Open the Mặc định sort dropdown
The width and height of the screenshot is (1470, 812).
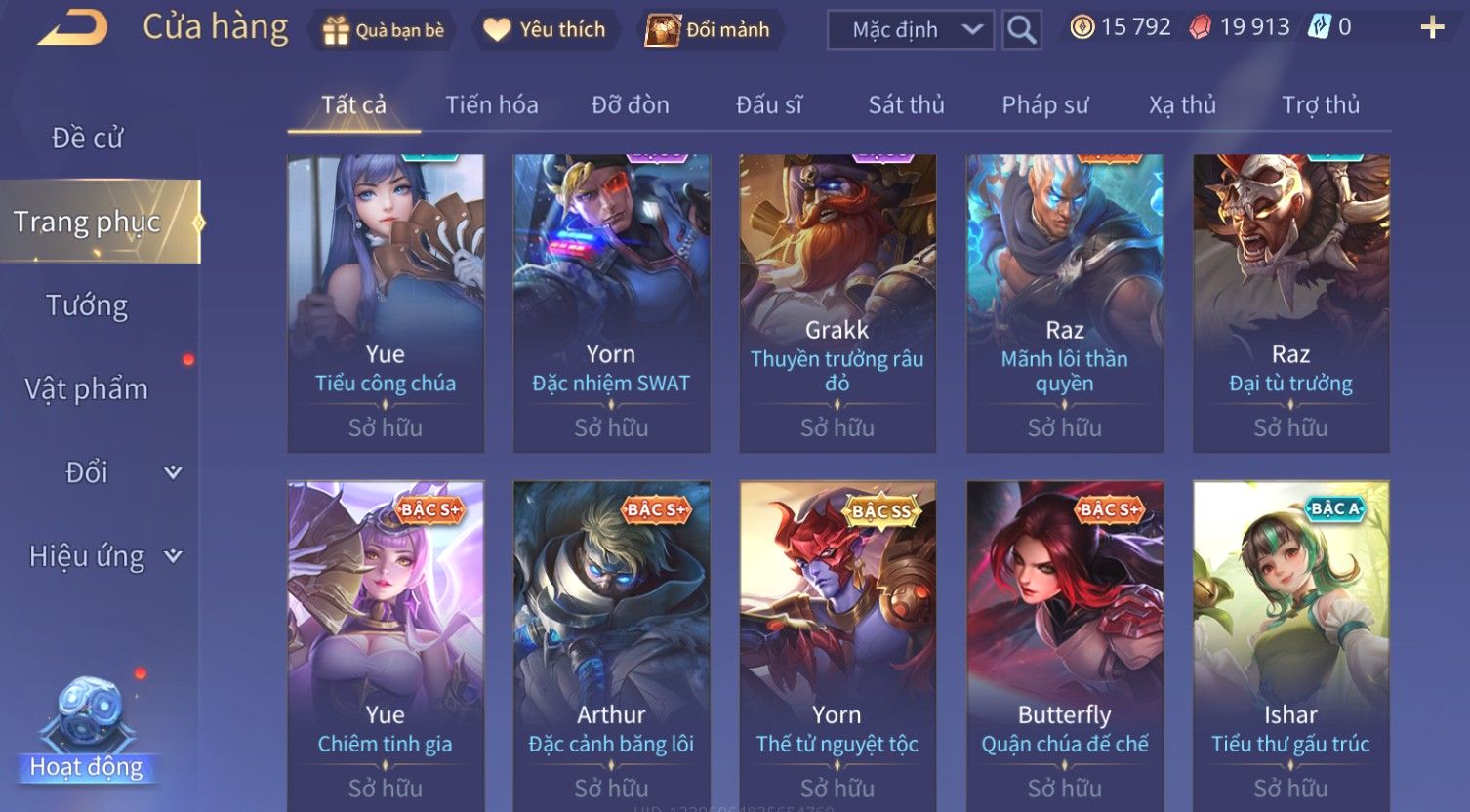pos(911,30)
